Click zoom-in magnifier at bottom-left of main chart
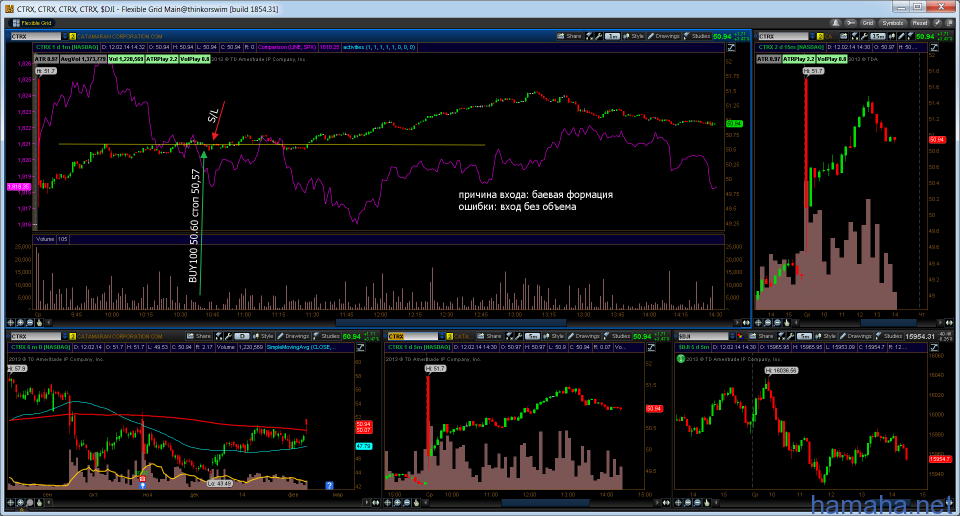The image size is (960, 516). (x=20, y=323)
